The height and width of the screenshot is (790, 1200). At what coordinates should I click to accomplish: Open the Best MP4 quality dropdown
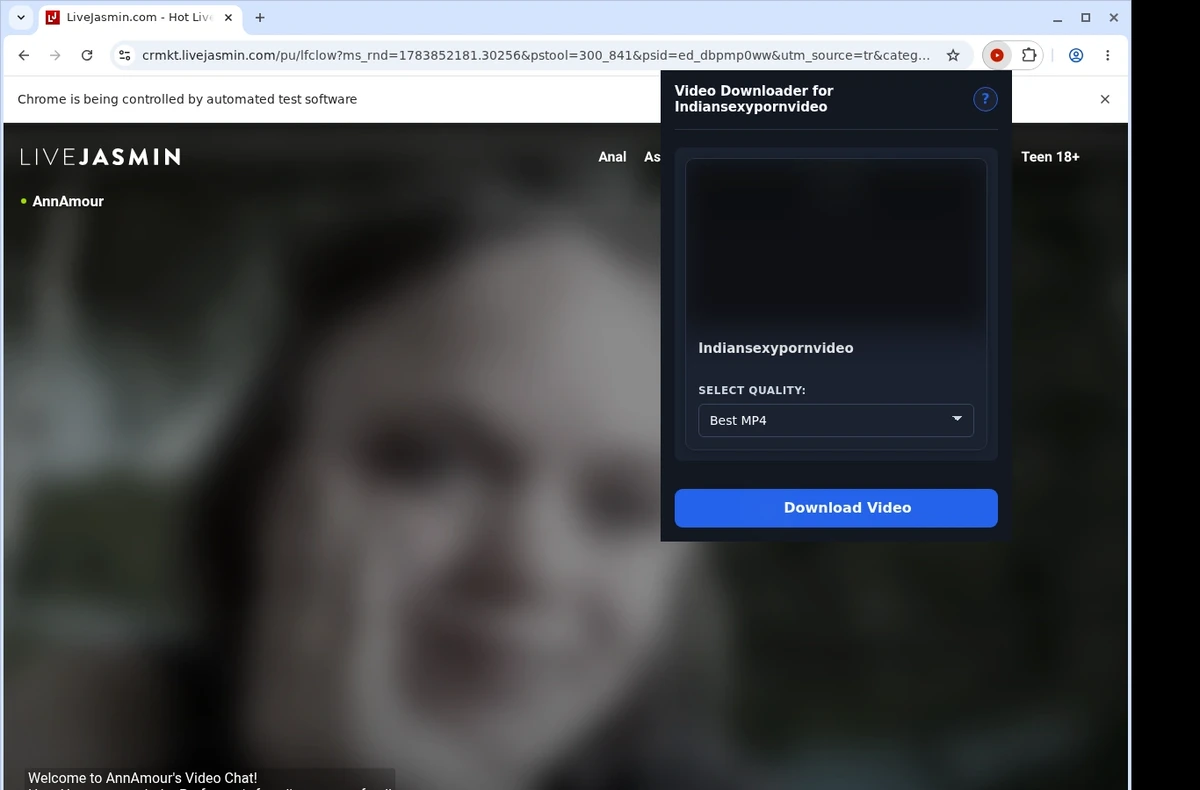pos(836,420)
